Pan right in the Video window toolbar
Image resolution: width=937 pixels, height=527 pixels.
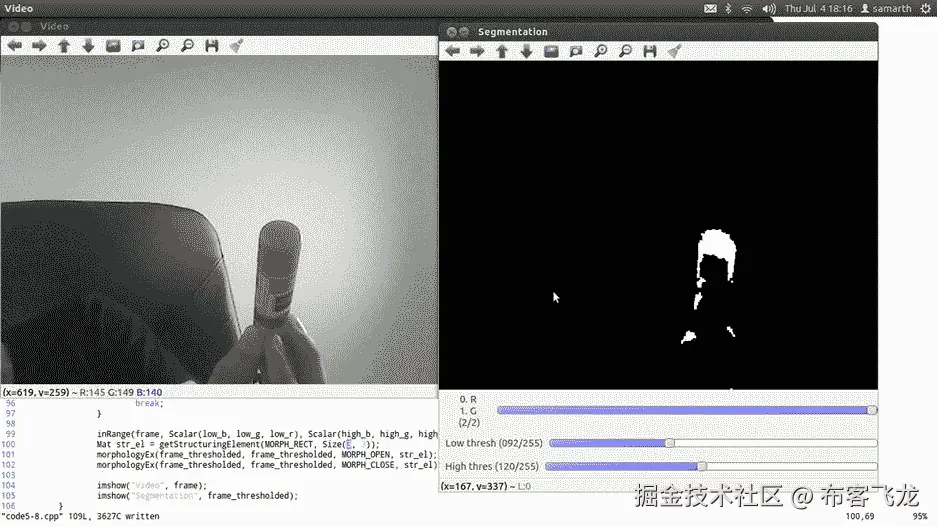click(x=39, y=45)
